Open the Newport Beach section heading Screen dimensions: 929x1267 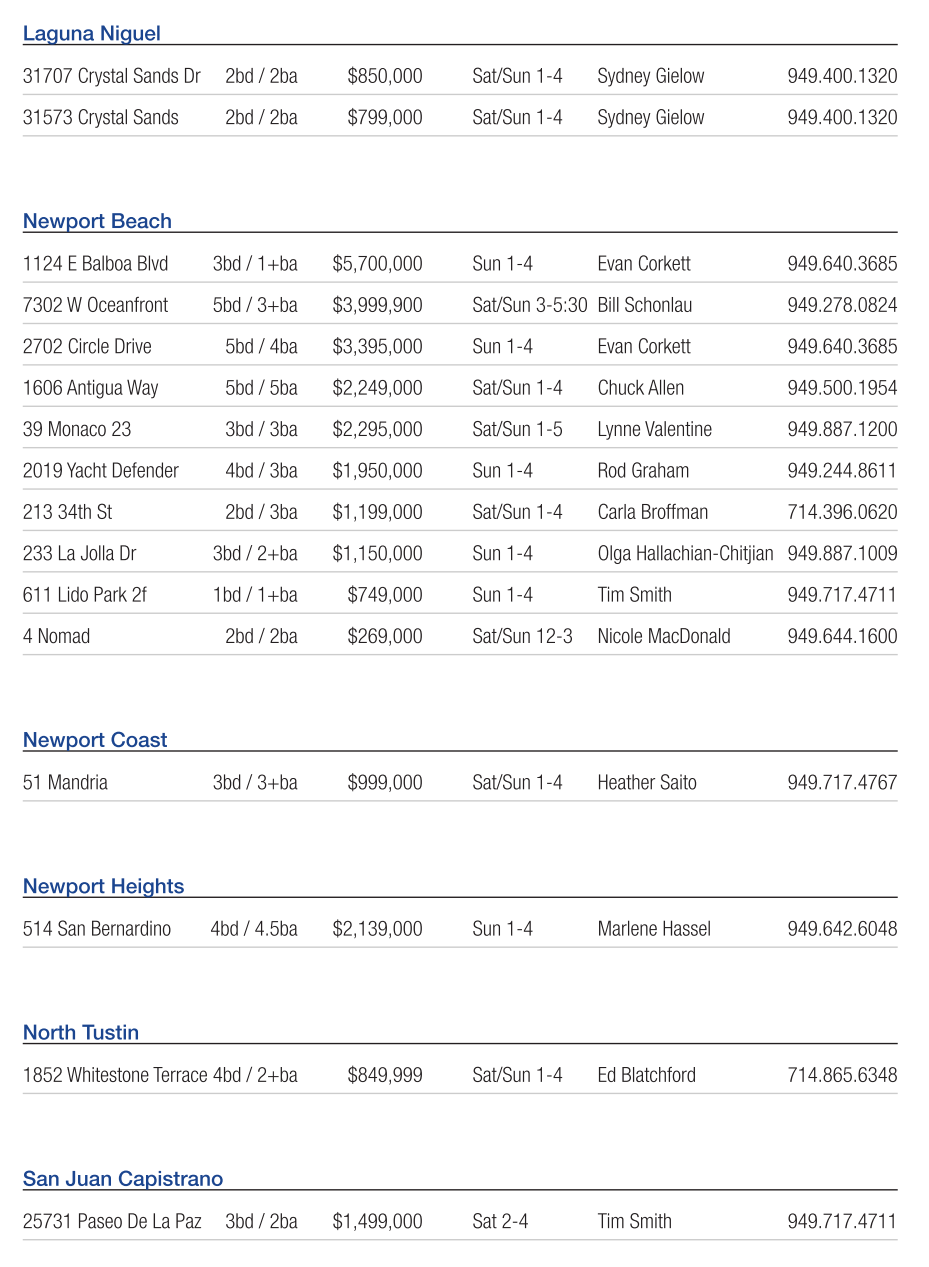[x=97, y=221]
